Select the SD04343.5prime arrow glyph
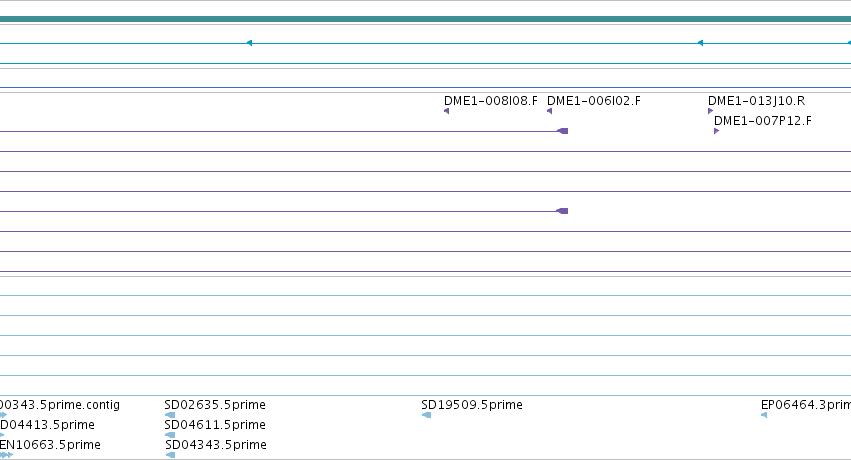 point(170,455)
